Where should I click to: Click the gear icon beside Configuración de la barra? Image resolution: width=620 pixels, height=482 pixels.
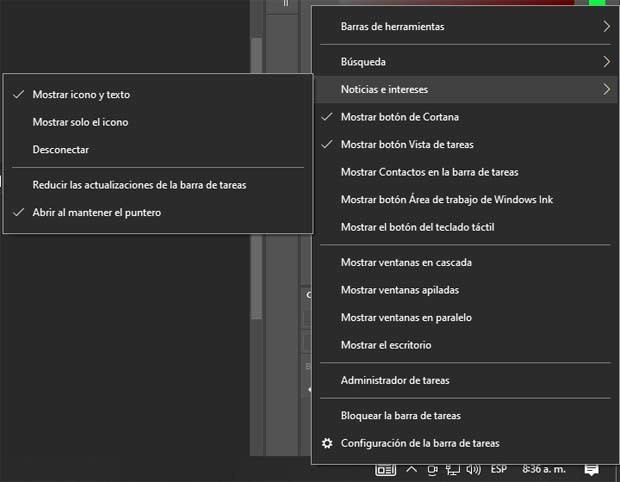(x=327, y=443)
